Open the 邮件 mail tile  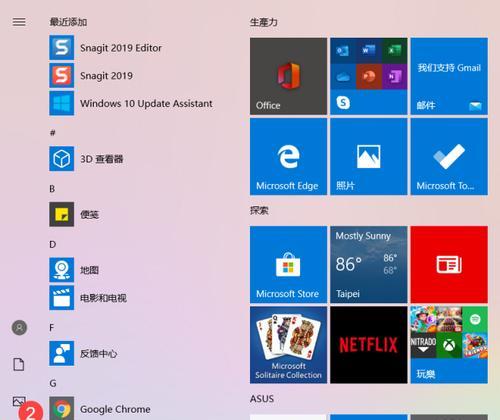click(449, 76)
